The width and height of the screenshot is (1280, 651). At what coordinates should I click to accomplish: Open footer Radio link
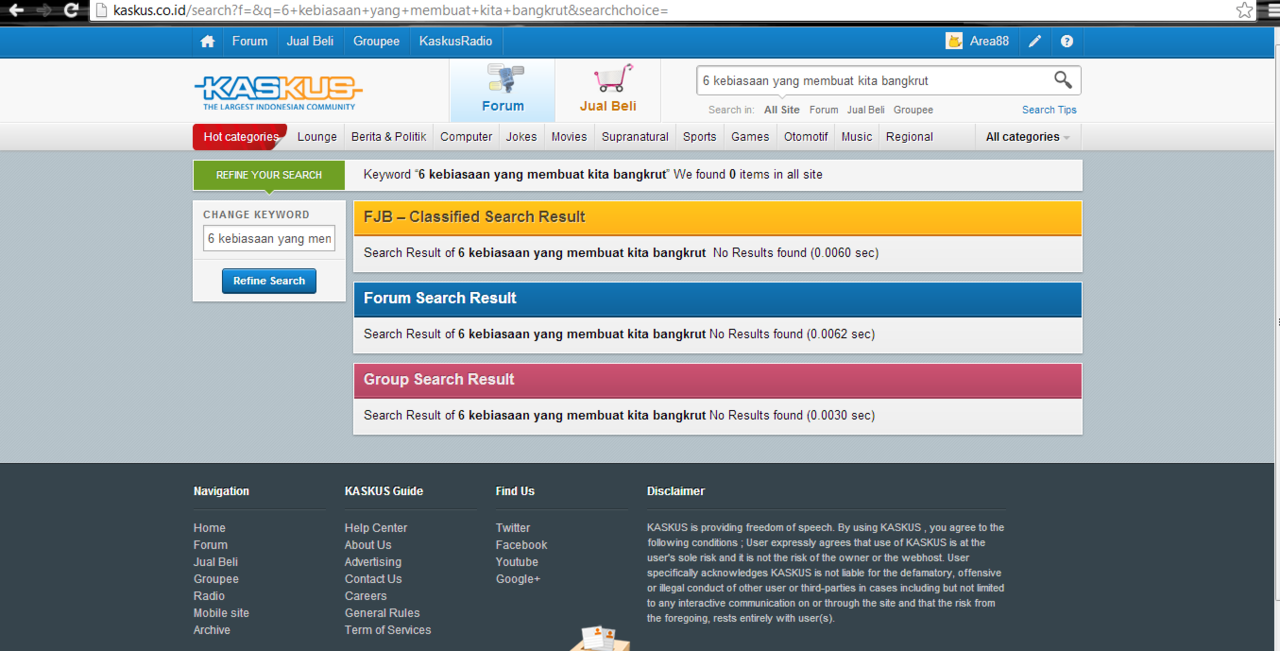[209, 596]
